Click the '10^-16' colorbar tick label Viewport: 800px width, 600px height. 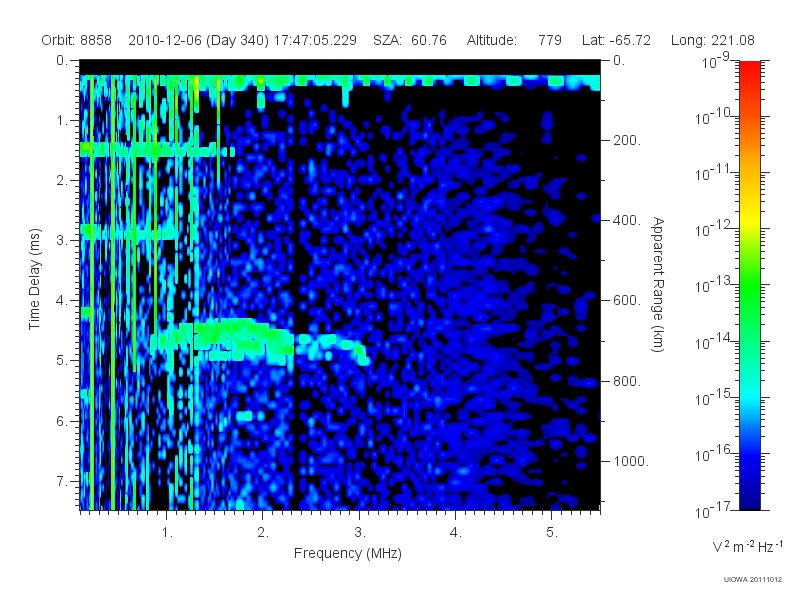[x=715, y=453]
